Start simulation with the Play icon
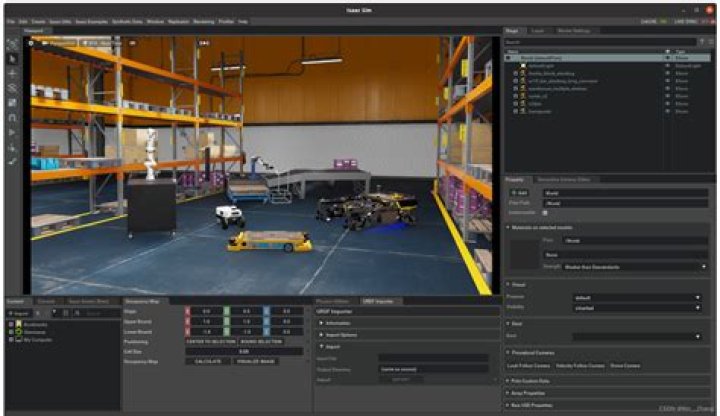Image resolution: width=720 pixels, height=416 pixels. (12, 133)
